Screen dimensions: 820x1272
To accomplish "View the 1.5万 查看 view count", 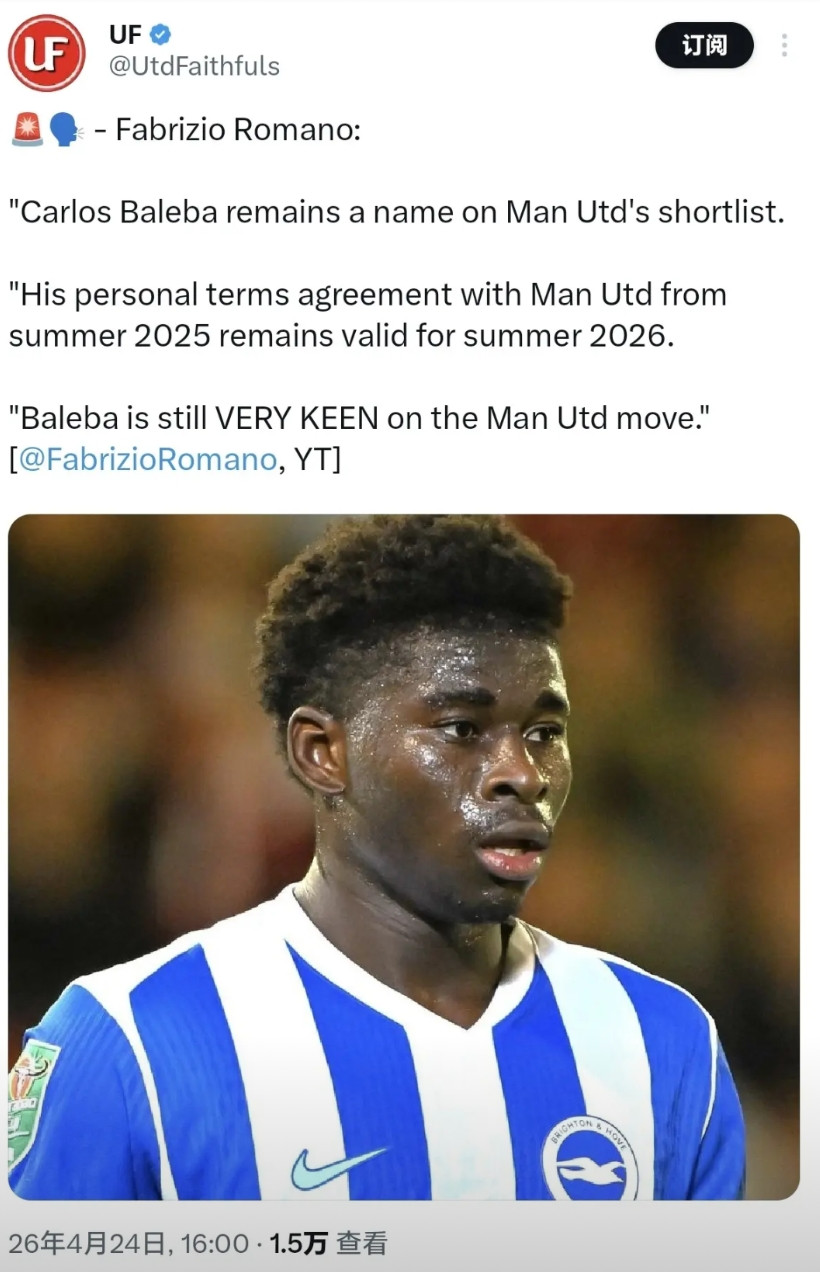I will tap(328, 1243).
